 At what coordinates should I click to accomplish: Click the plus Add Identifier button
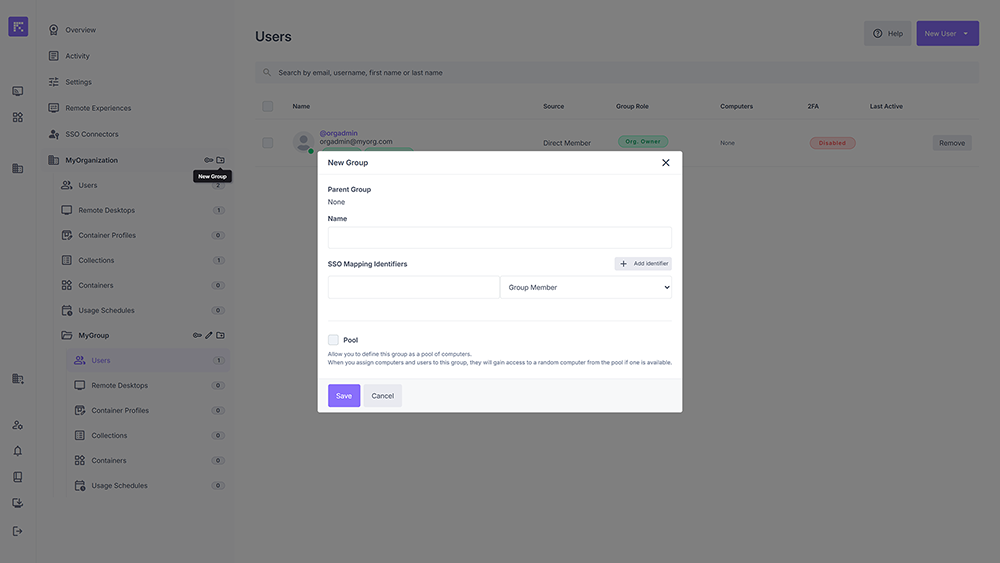[x=643, y=264]
